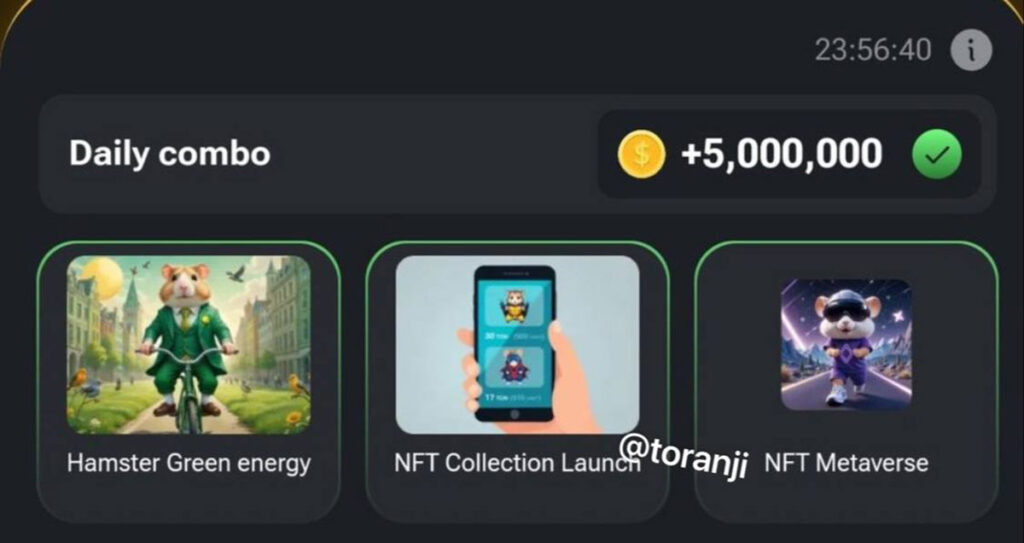Click the info icon beside the timer

pyautogui.click(x=970, y=50)
